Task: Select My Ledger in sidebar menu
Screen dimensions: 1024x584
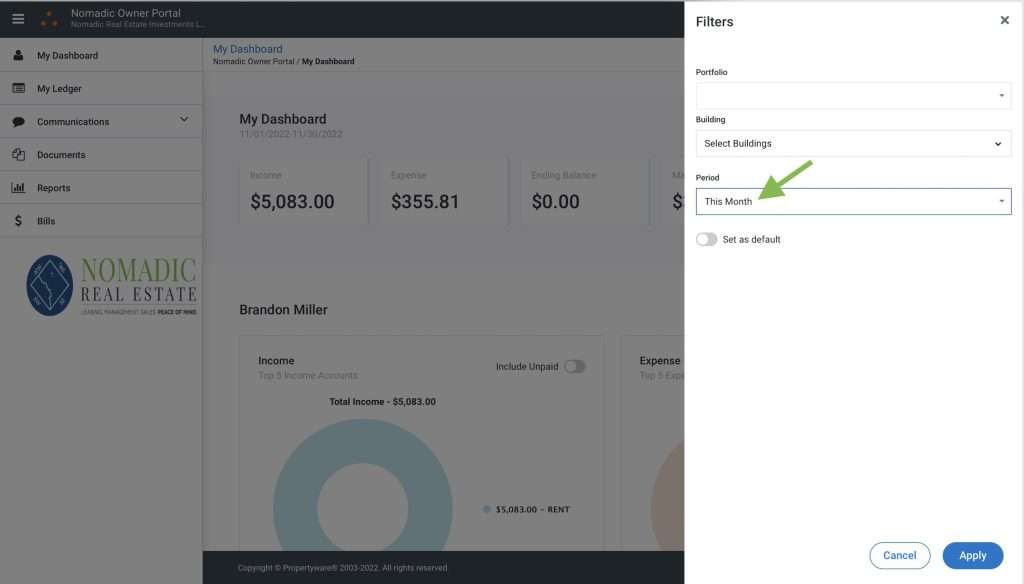Action: point(60,89)
